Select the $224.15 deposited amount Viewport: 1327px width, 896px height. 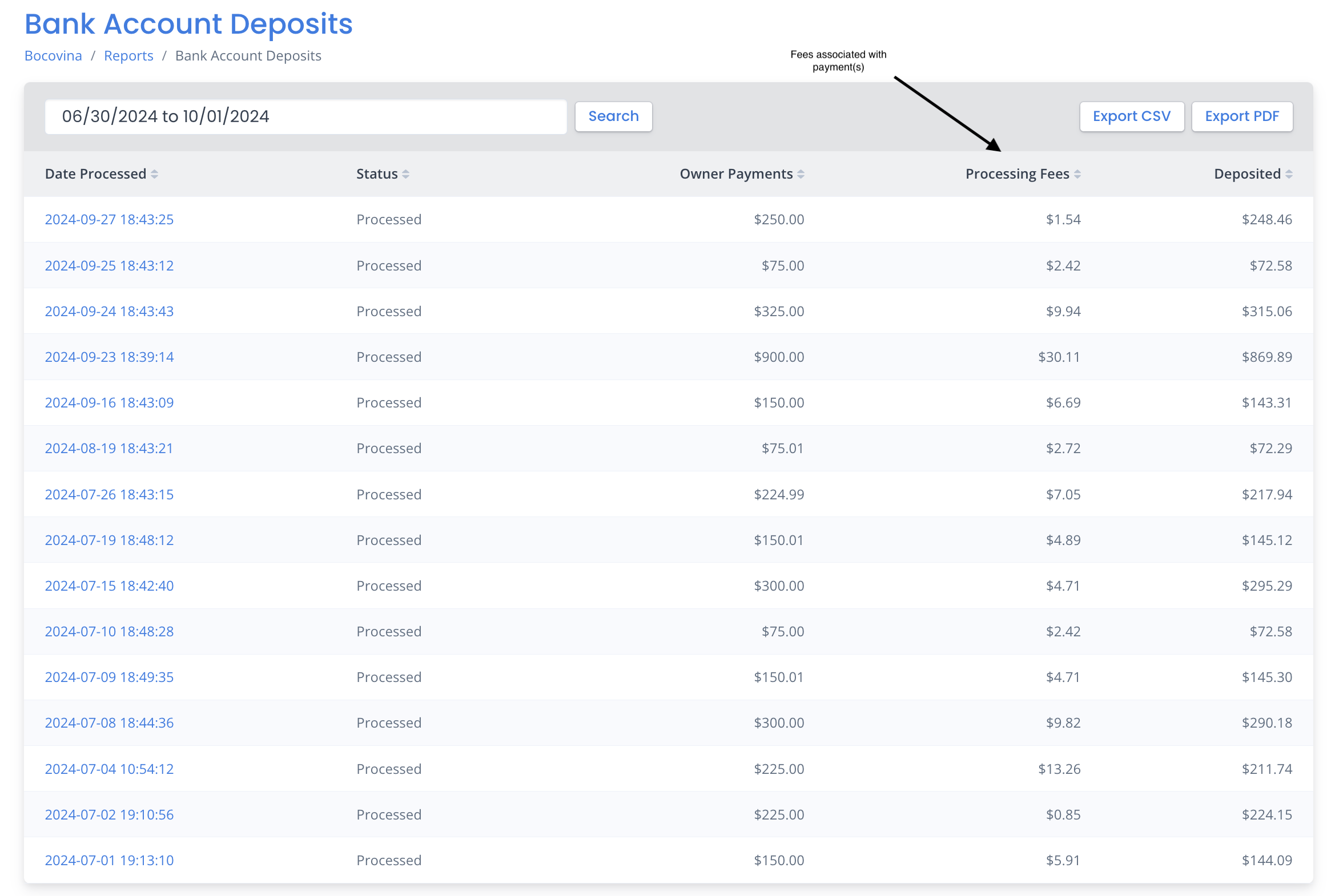pos(1266,814)
